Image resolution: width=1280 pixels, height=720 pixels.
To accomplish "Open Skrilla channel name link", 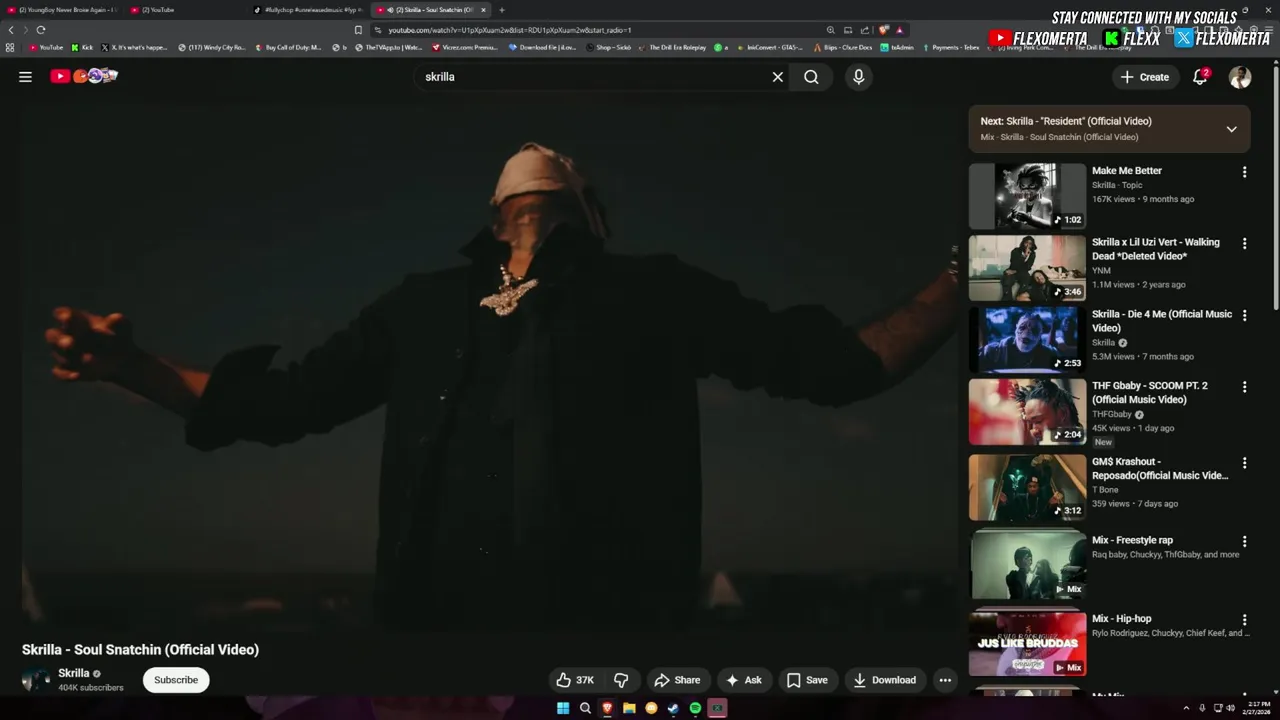I will tap(74, 673).
